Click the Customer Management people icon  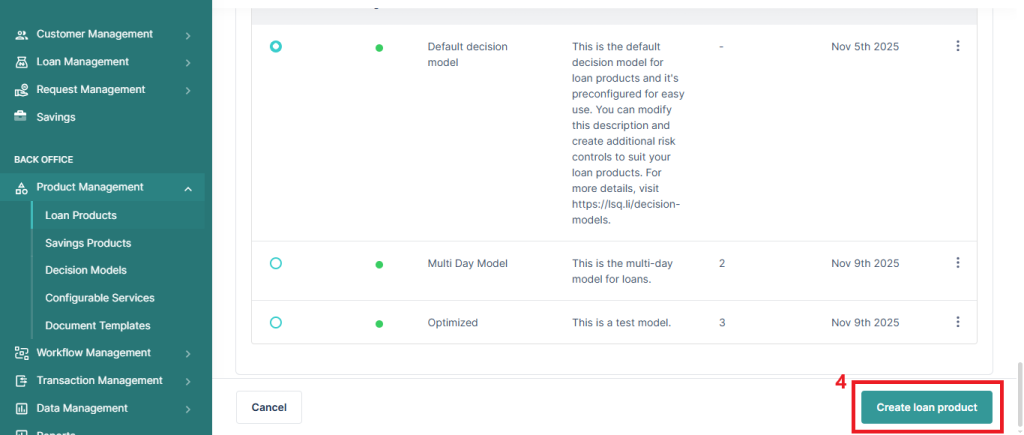[21, 34]
